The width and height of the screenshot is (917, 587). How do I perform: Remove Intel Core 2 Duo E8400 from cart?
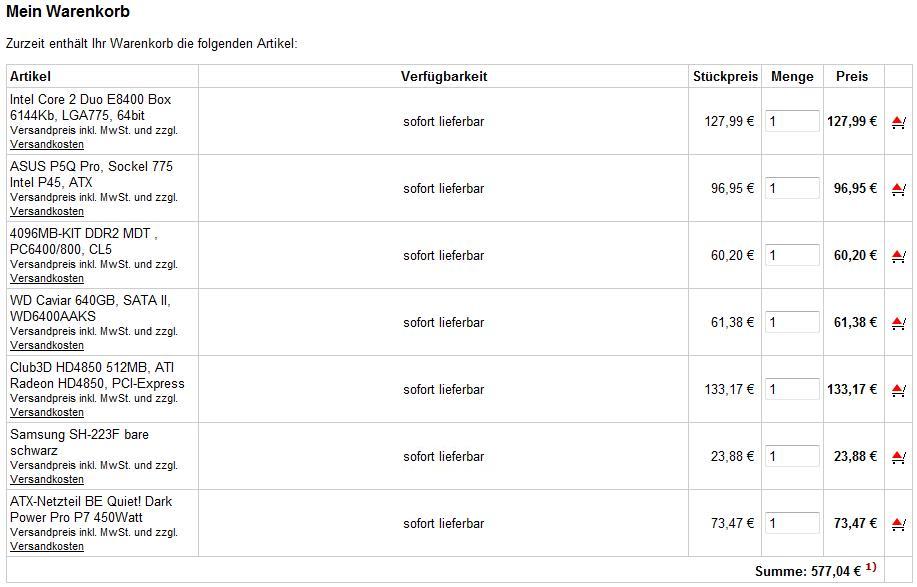(898, 122)
